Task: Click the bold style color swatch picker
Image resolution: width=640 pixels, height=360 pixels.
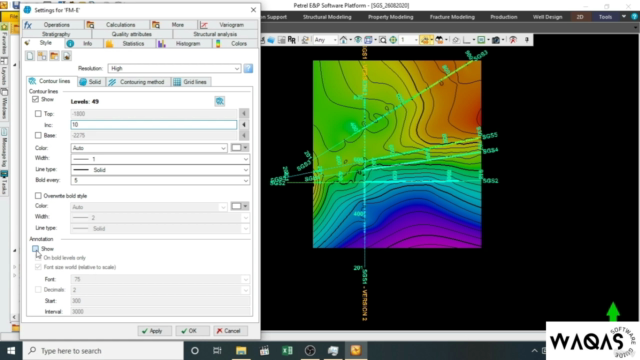Action: tap(239, 206)
